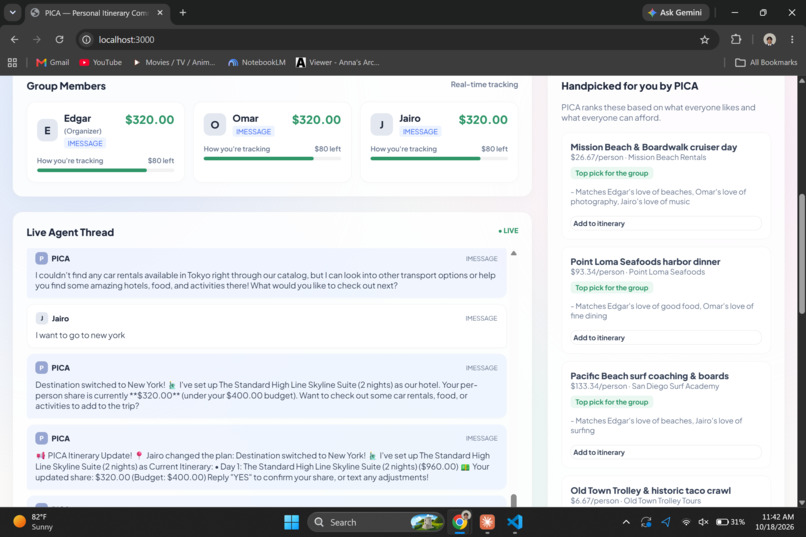Open Chrome three-dot menu
Viewport: 806px width, 537px height.
(792, 40)
